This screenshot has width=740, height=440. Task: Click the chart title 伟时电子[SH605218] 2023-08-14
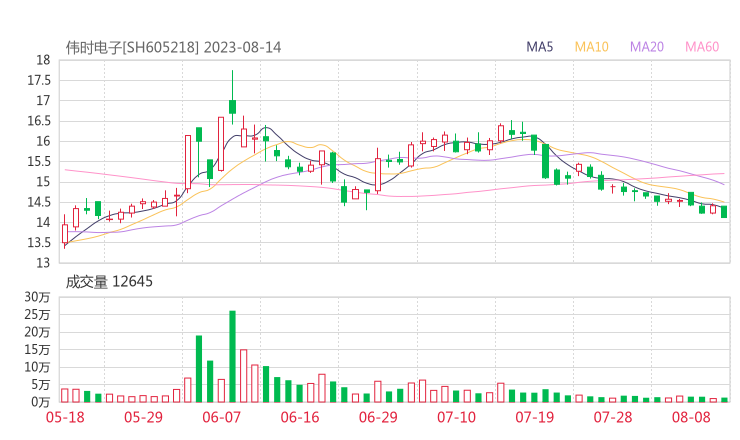tap(173, 47)
